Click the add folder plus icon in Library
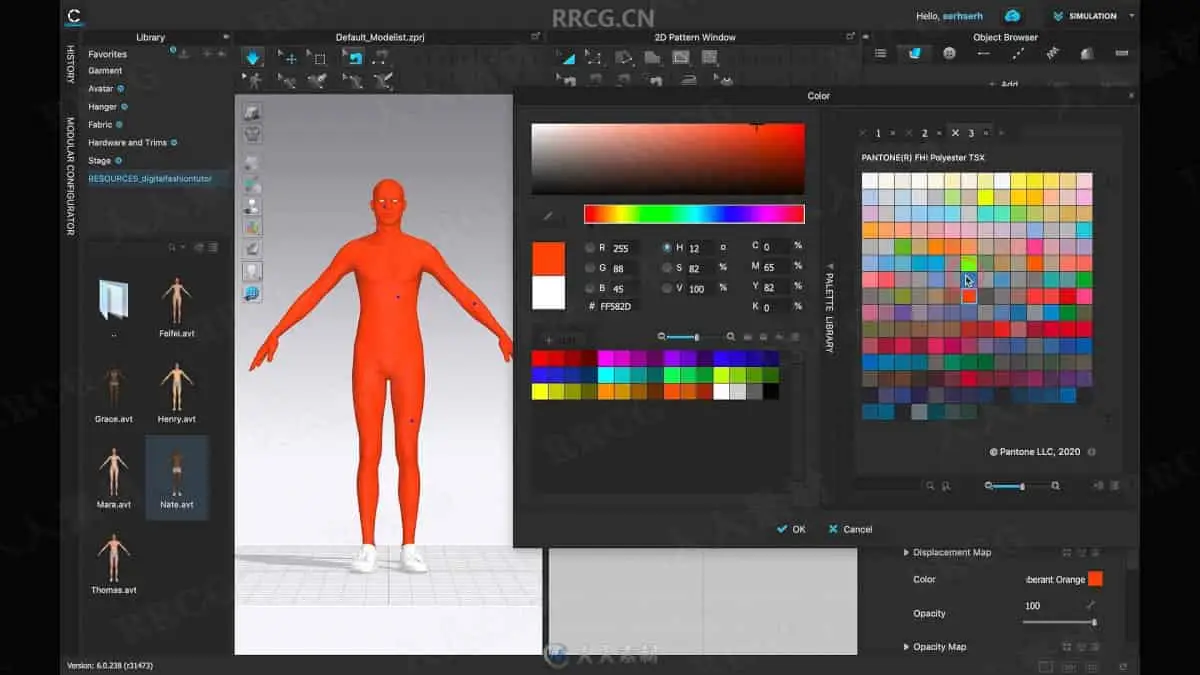This screenshot has width=1200, height=675. (x=206, y=53)
